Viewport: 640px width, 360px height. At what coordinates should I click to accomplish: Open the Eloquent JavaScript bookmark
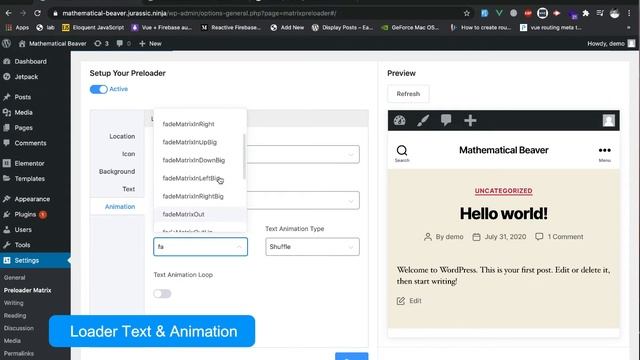click(x=93, y=27)
